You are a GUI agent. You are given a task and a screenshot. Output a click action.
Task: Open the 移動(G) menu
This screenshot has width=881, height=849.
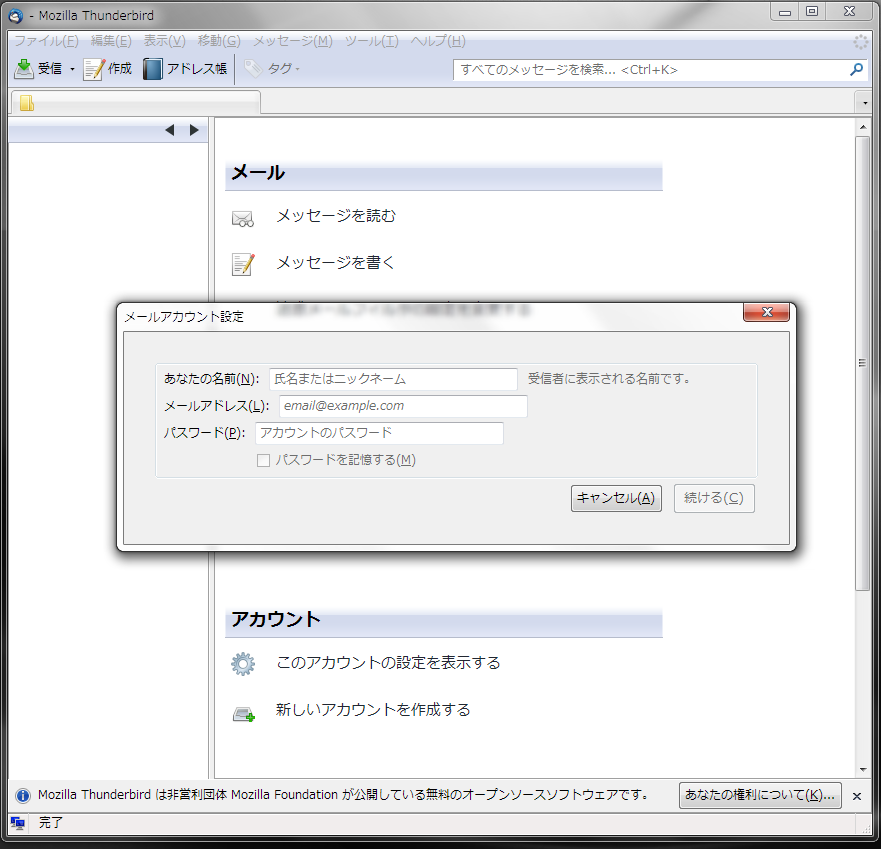point(219,40)
